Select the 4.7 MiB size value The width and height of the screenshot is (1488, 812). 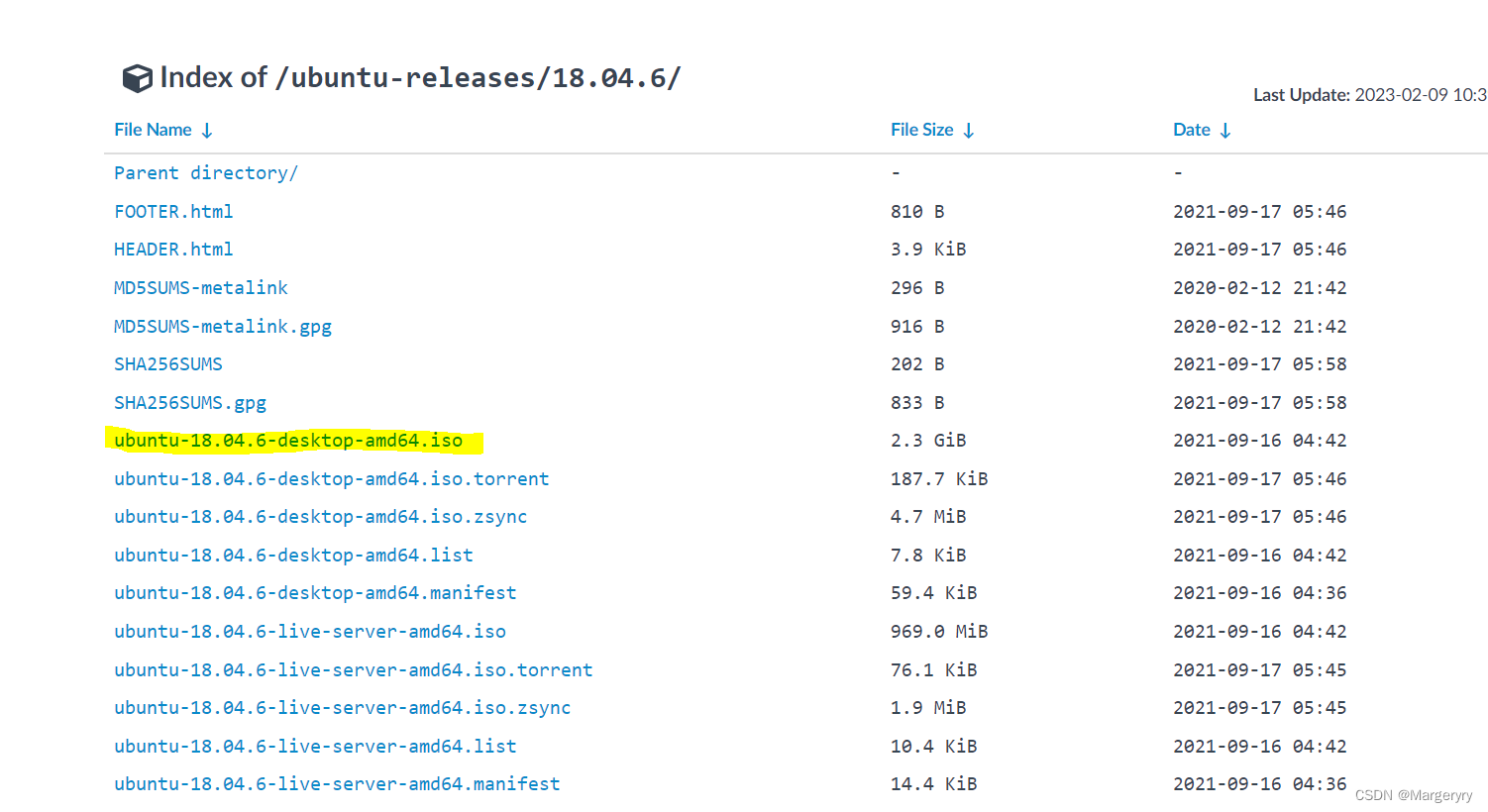pos(928,517)
